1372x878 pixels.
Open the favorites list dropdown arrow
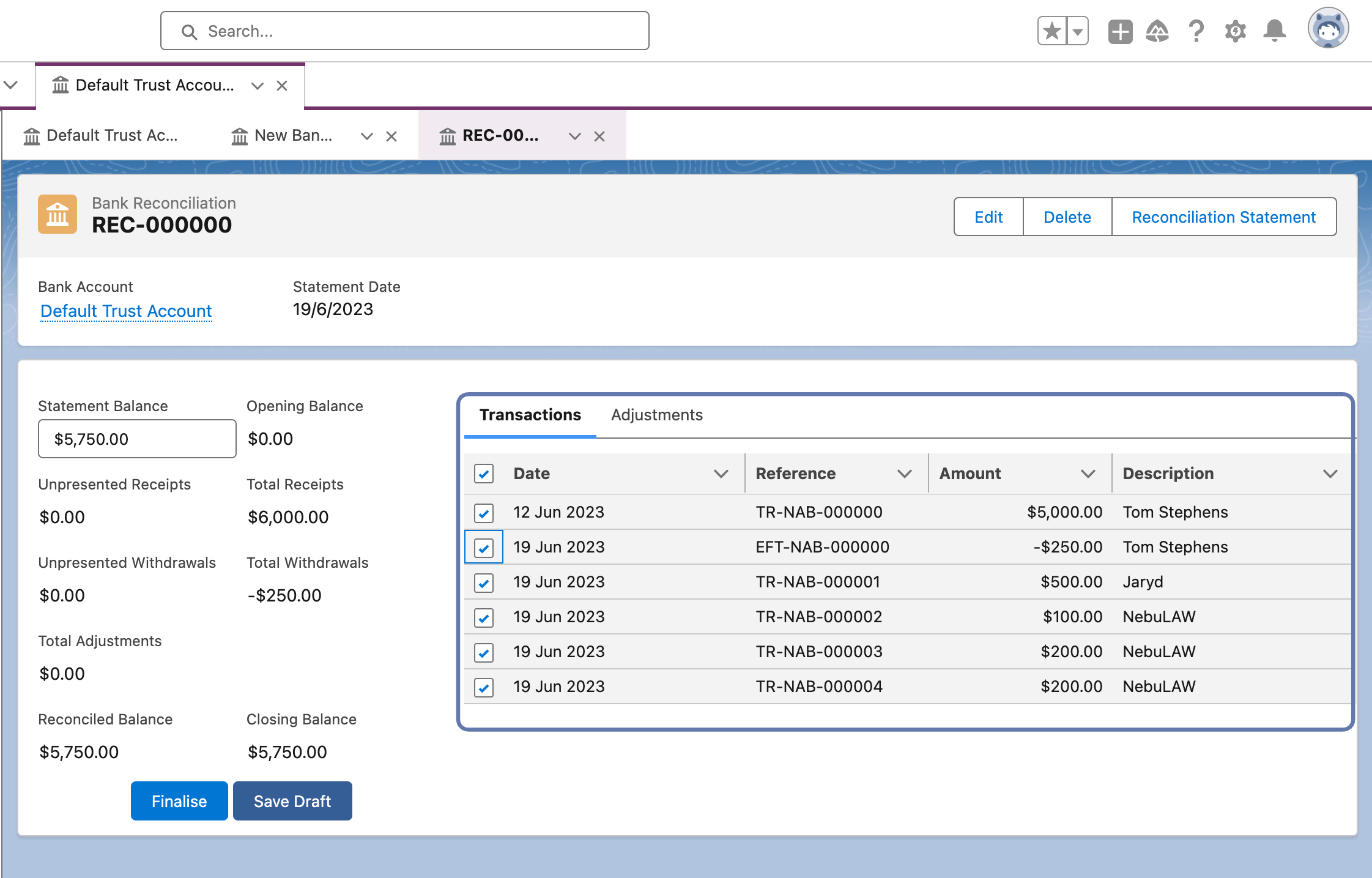pyautogui.click(x=1078, y=31)
